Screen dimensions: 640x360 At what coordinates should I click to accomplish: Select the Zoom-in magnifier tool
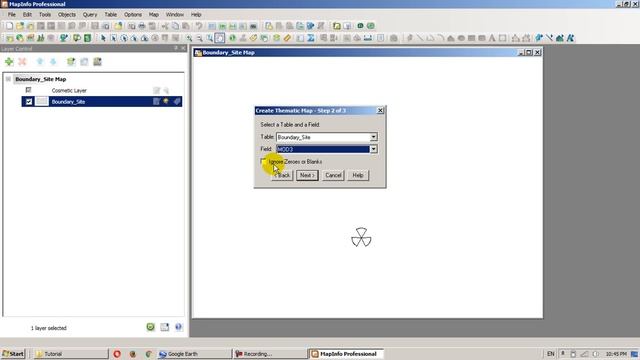(x=189, y=38)
